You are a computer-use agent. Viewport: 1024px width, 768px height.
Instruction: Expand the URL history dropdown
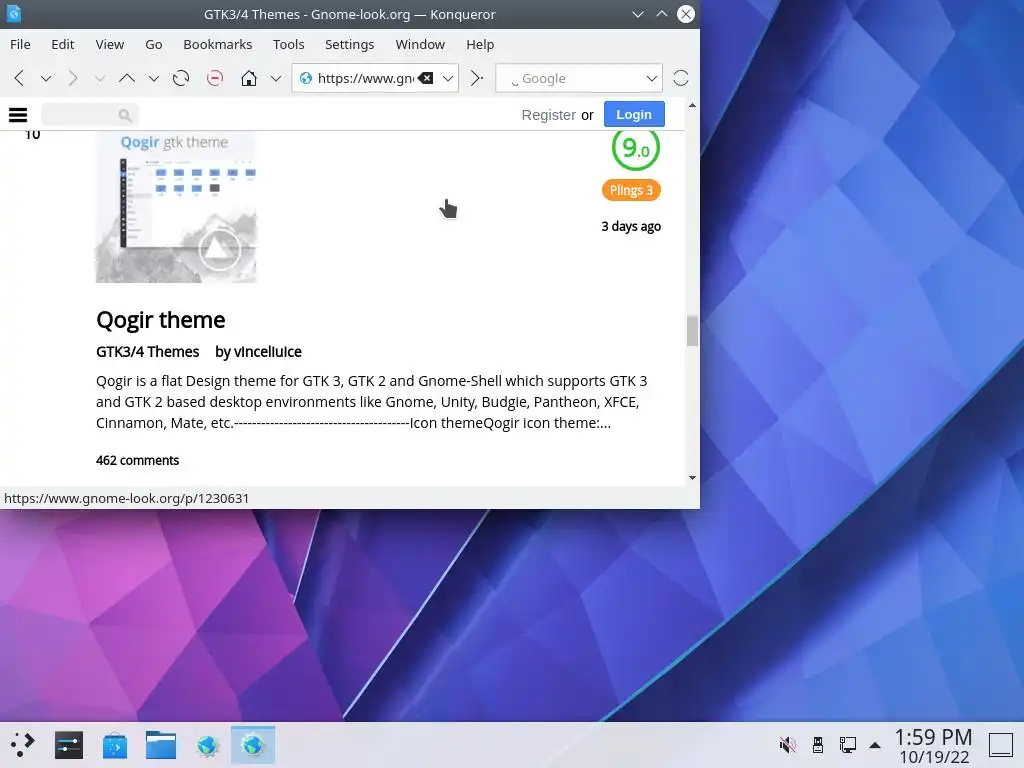point(447,78)
